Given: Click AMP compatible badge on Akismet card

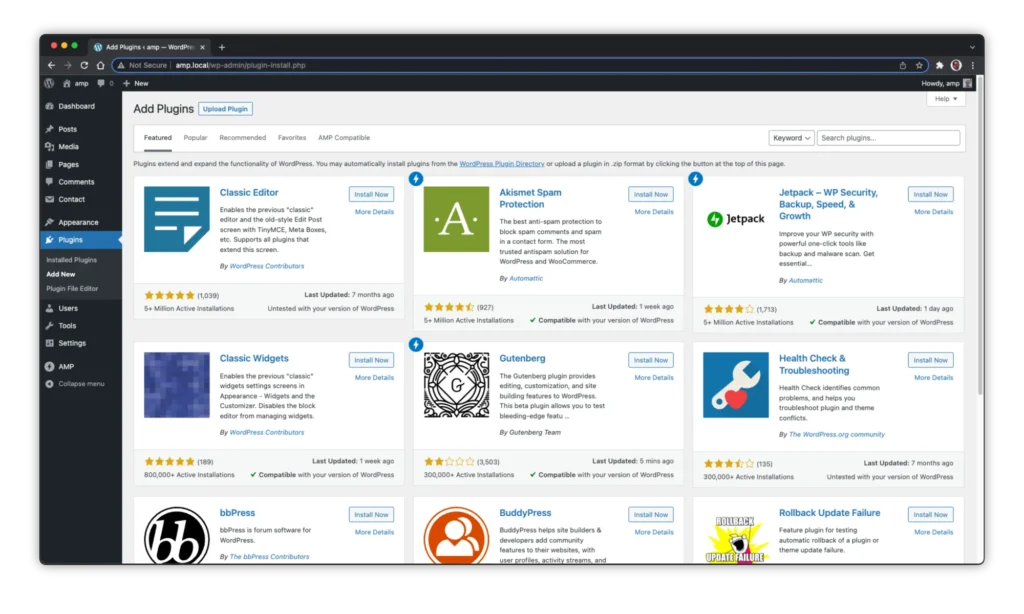Looking at the screenshot, I should click(416, 179).
